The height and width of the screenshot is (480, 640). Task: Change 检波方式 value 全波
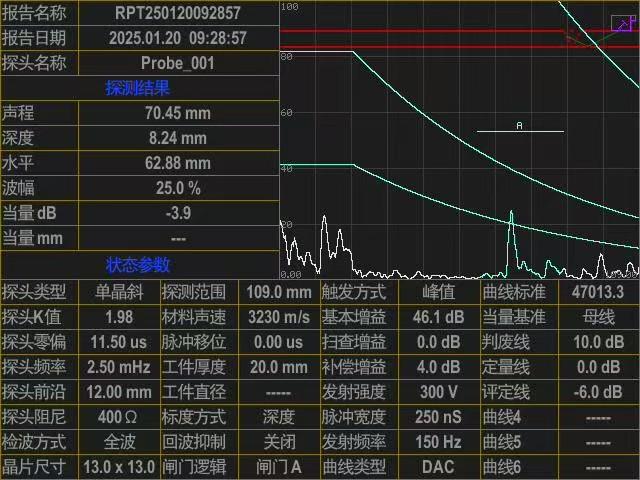click(x=118, y=442)
